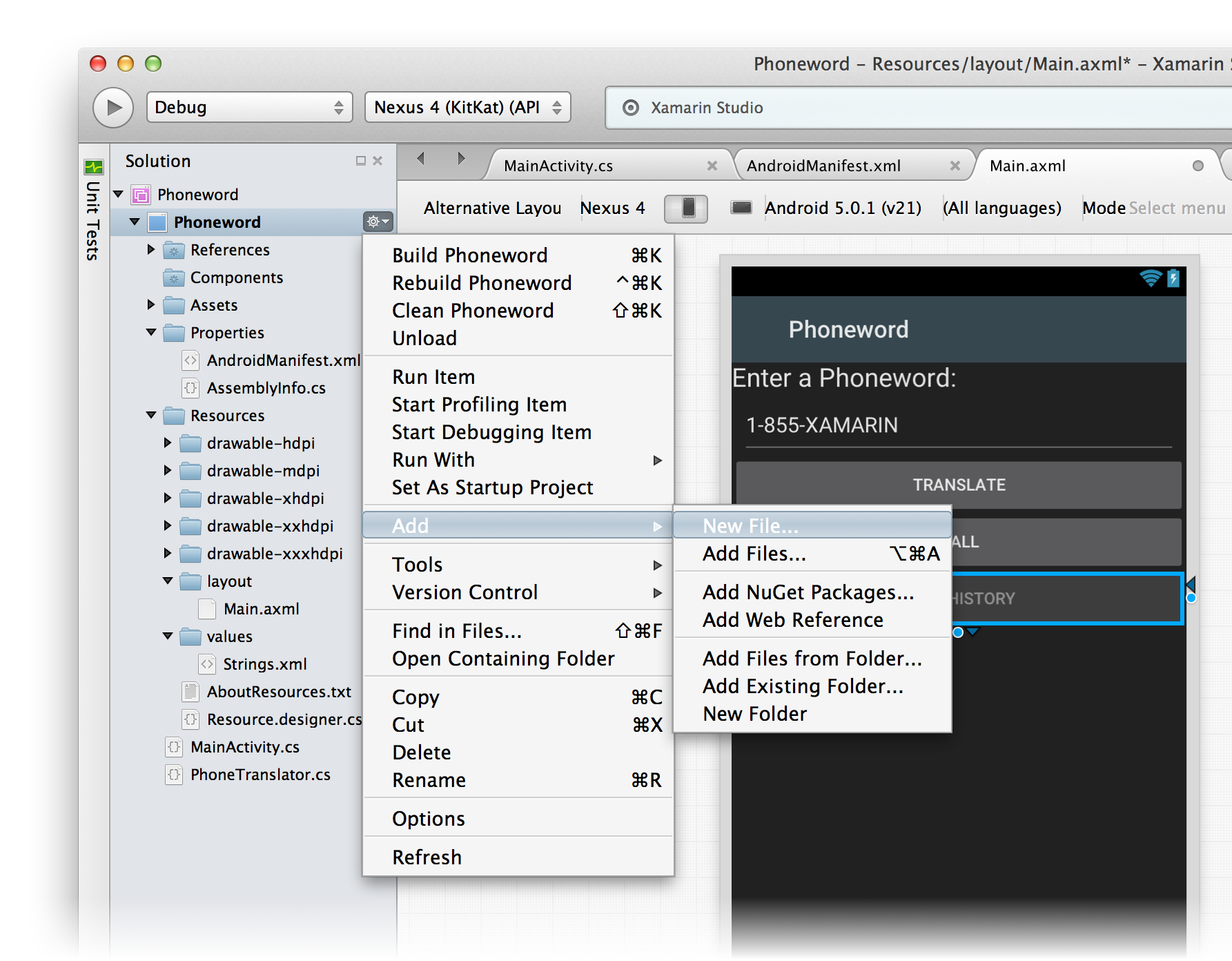Switch to portrait device orientation icon
1232x961 pixels.
686,208
